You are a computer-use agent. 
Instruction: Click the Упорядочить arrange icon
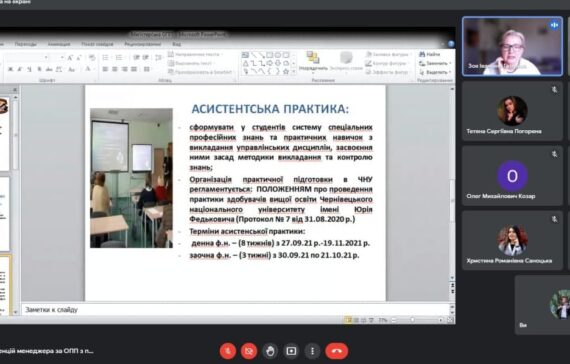coord(313,60)
